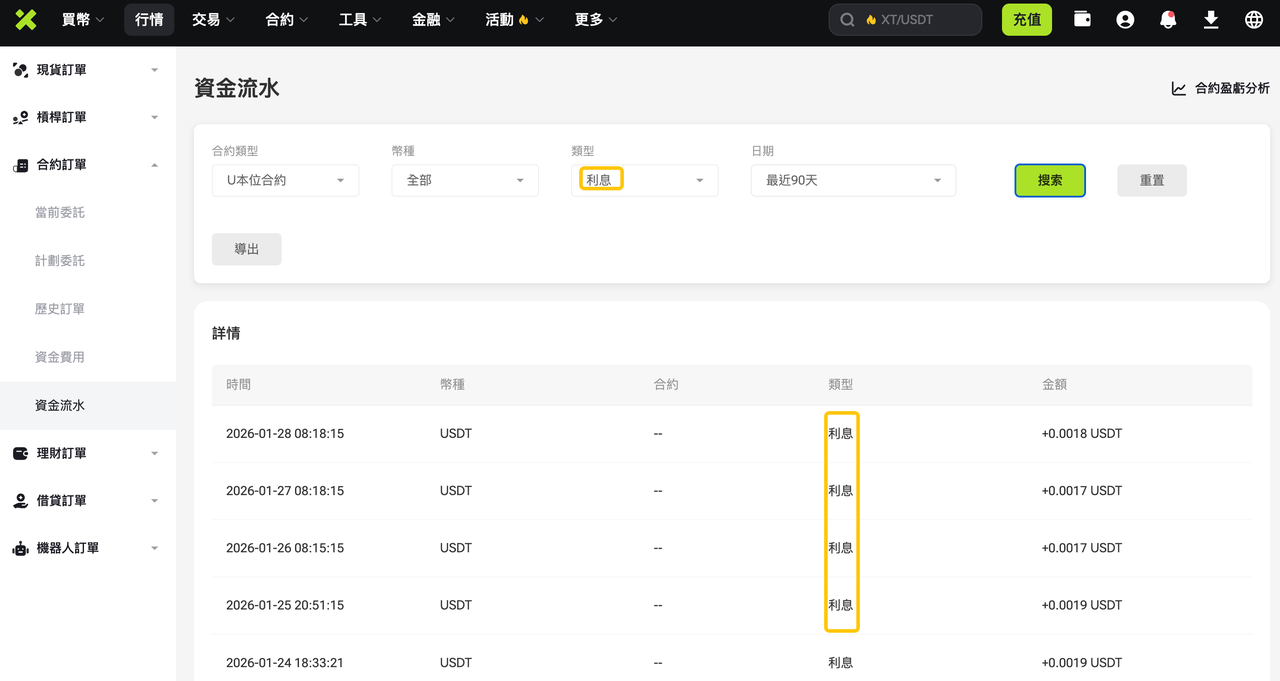The image size is (1280, 681).
Task: Collapse the 合約訂單 sidebar section
Action: pos(155,165)
